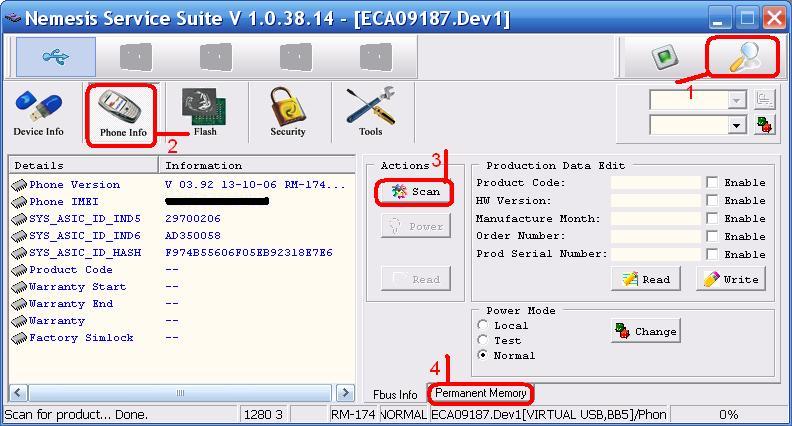Open Phone Info section
The width and height of the screenshot is (792, 426).
(x=123, y=114)
